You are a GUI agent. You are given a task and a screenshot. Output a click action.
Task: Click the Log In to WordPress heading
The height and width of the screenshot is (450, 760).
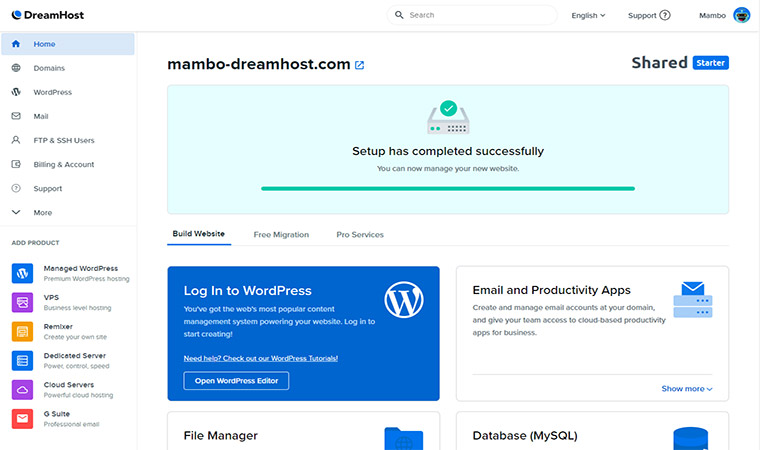pos(247,290)
